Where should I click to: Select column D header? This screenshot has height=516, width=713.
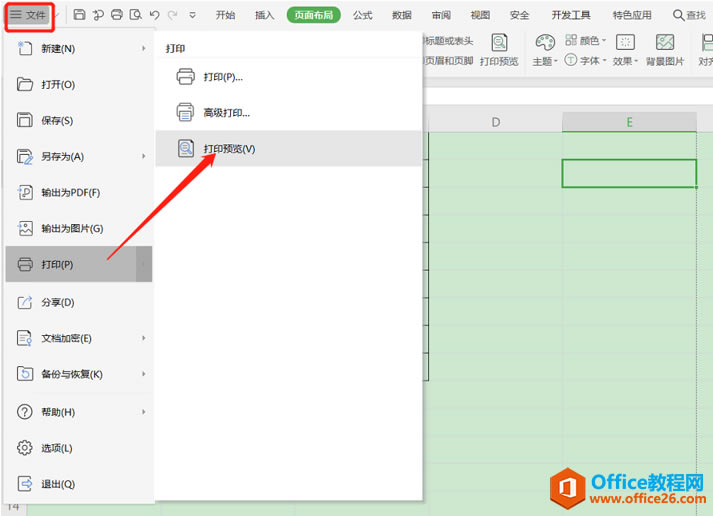[x=496, y=122]
